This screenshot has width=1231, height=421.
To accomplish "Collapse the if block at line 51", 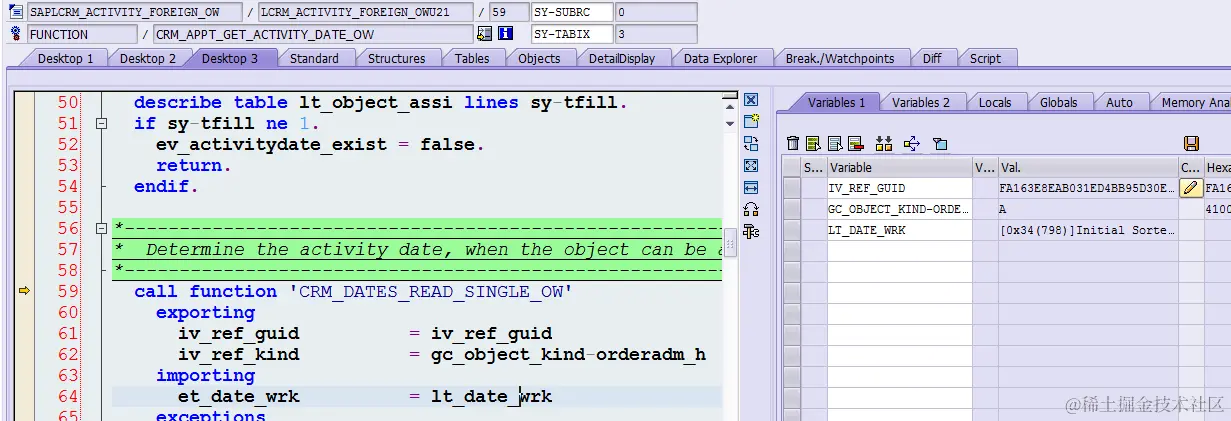I will tap(100, 124).
